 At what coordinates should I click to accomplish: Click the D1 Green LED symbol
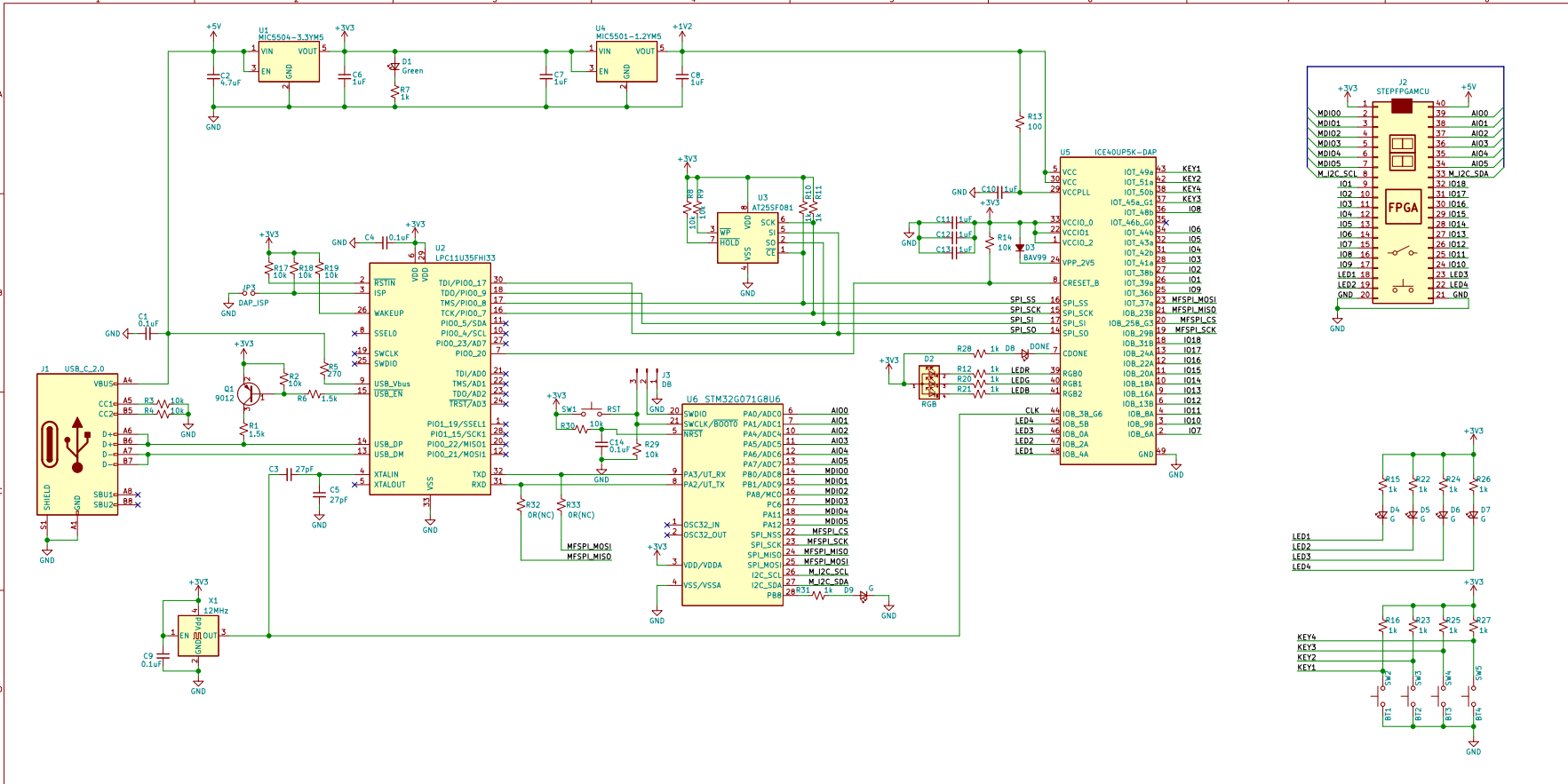(394, 67)
